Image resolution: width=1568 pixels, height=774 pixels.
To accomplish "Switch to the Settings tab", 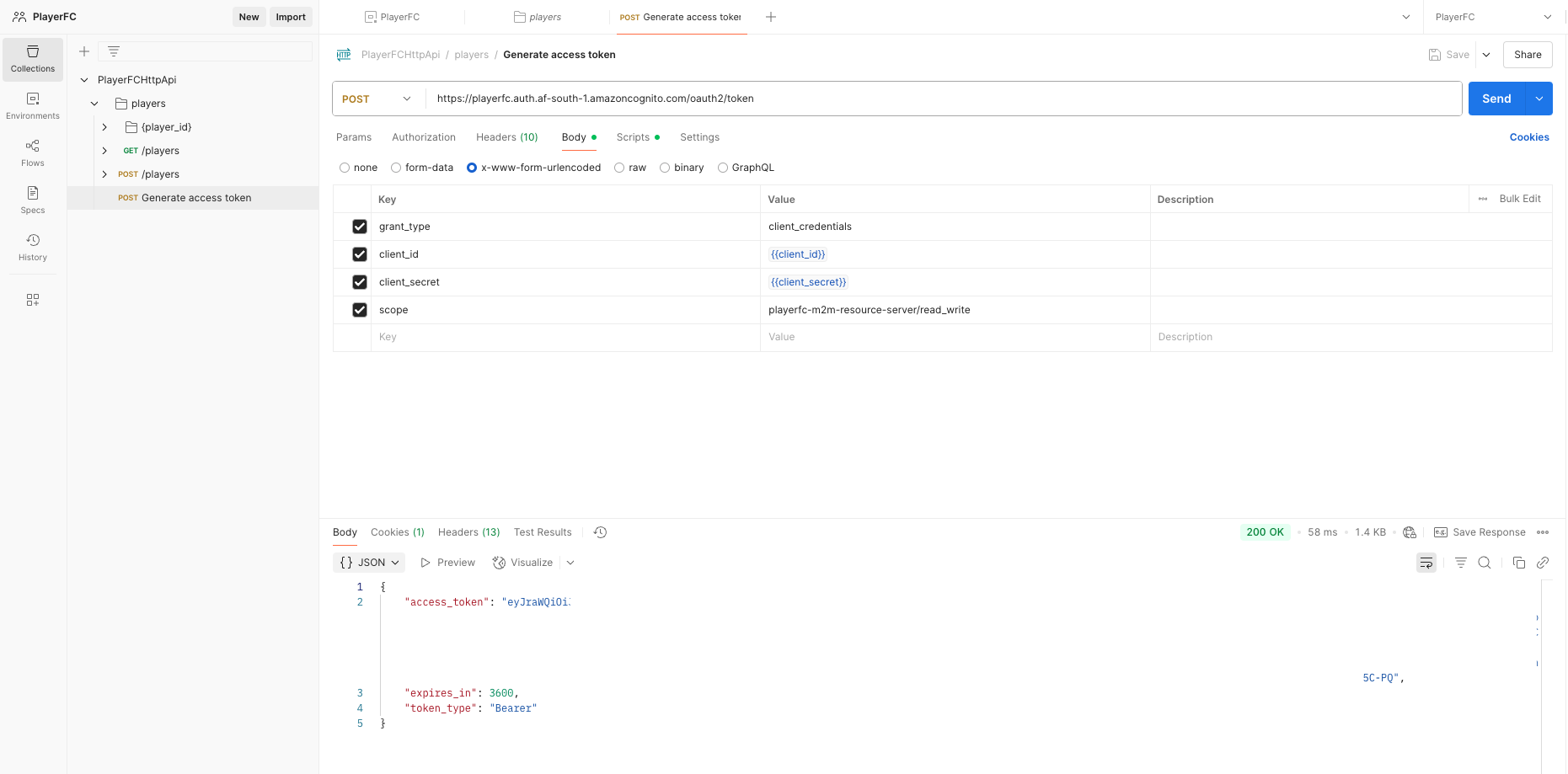I will [x=700, y=137].
